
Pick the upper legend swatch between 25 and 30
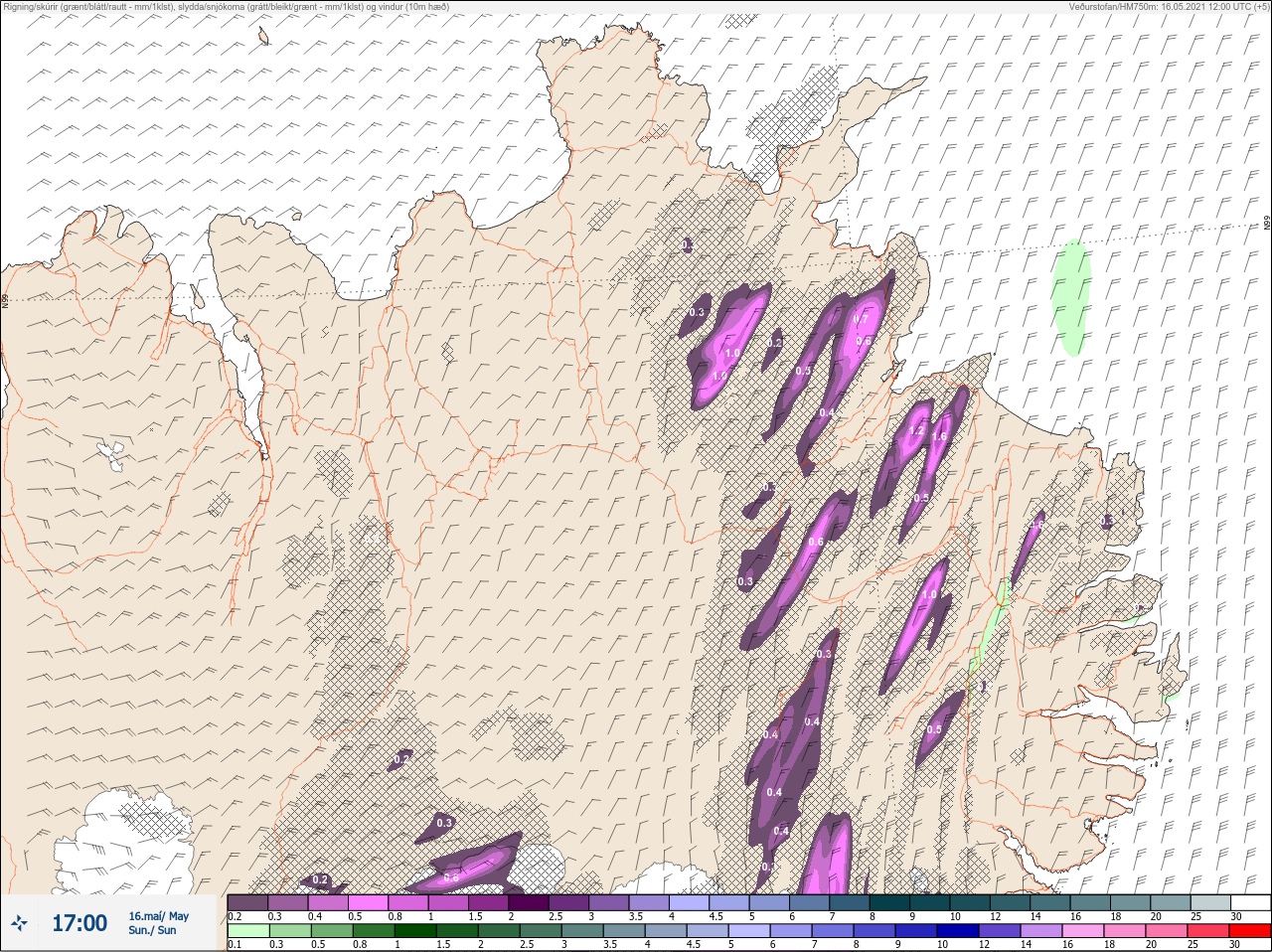(1210, 902)
